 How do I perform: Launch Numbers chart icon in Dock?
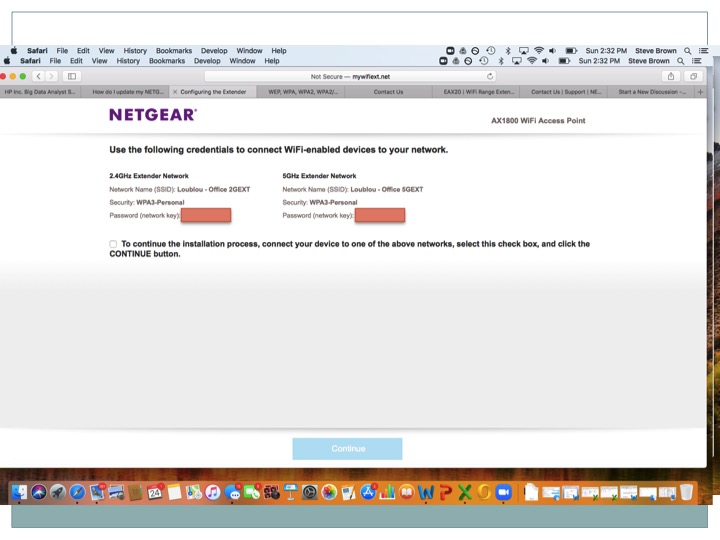pyautogui.click(x=387, y=493)
